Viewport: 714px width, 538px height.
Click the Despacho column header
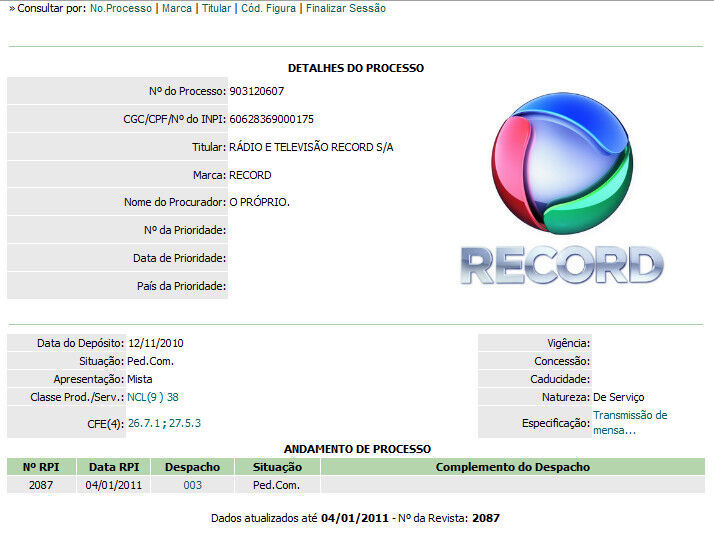(x=192, y=467)
